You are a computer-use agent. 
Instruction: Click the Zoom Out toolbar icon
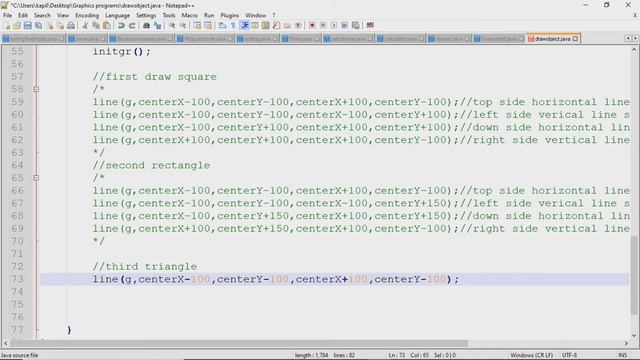click(x=183, y=26)
